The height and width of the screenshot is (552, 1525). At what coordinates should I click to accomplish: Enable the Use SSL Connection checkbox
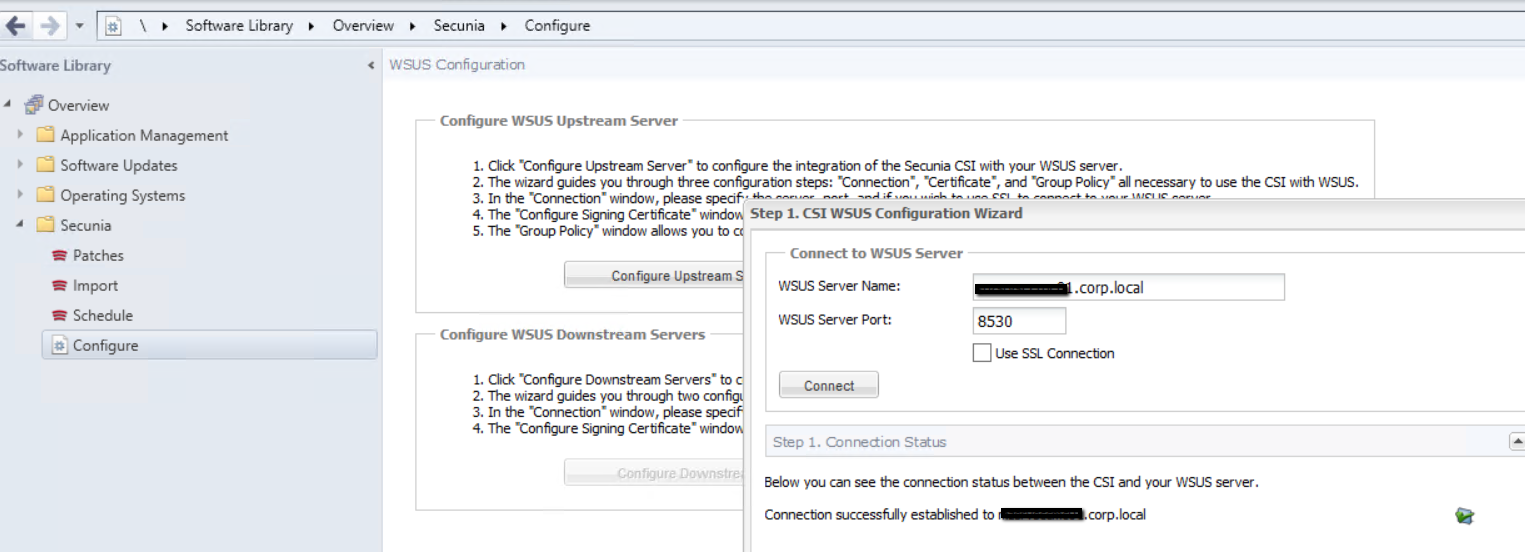pos(981,353)
